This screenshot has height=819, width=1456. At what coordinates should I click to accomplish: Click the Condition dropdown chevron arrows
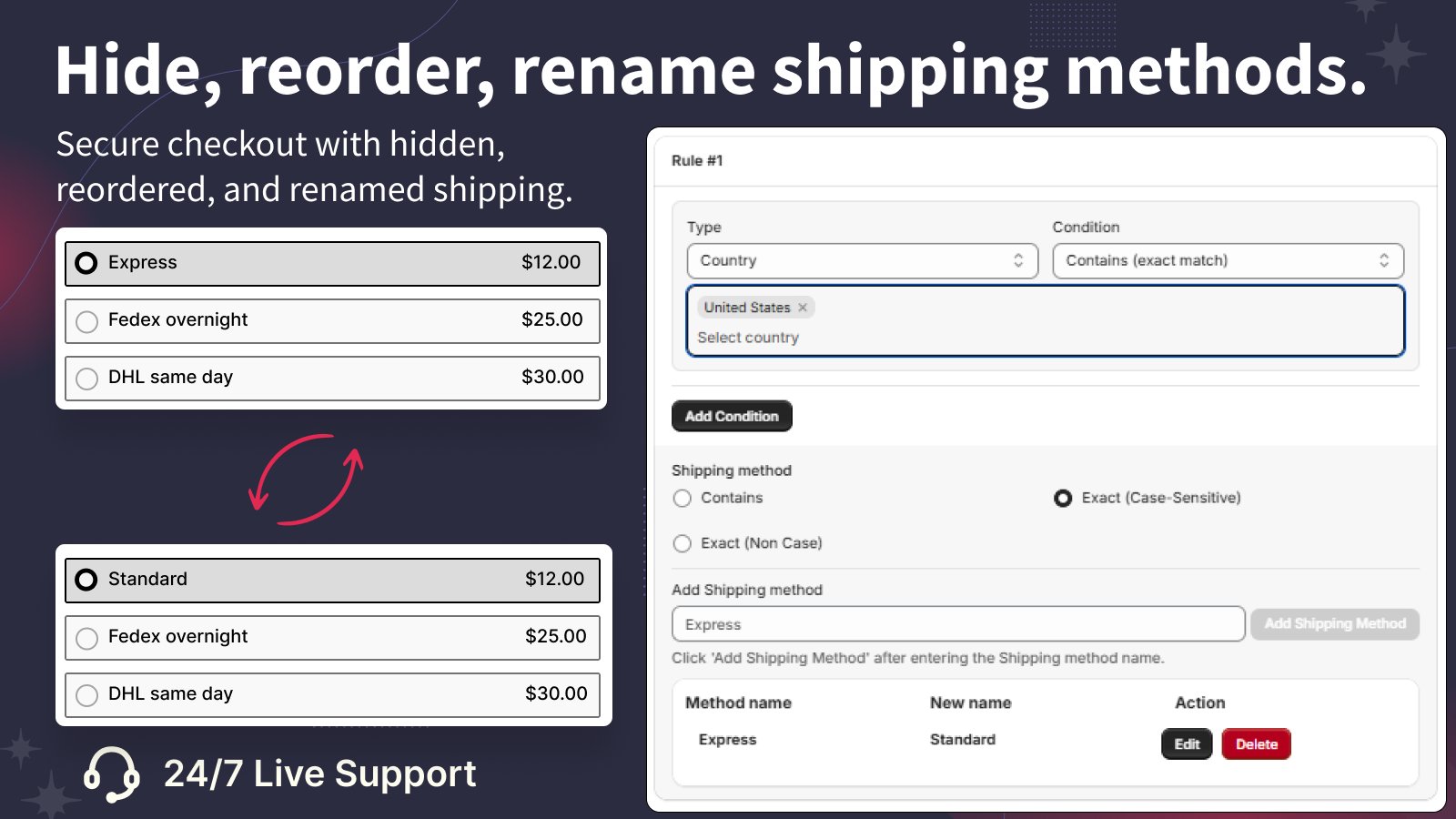(1384, 261)
